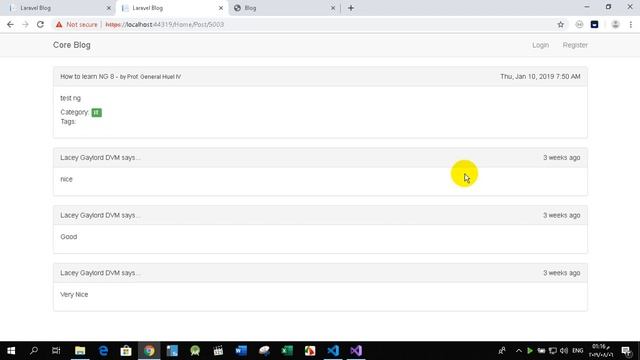Click the post date Thu, Jan 10, 2019
Image resolution: width=640 pixels, height=360 pixels.
pyautogui.click(x=540, y=76)
